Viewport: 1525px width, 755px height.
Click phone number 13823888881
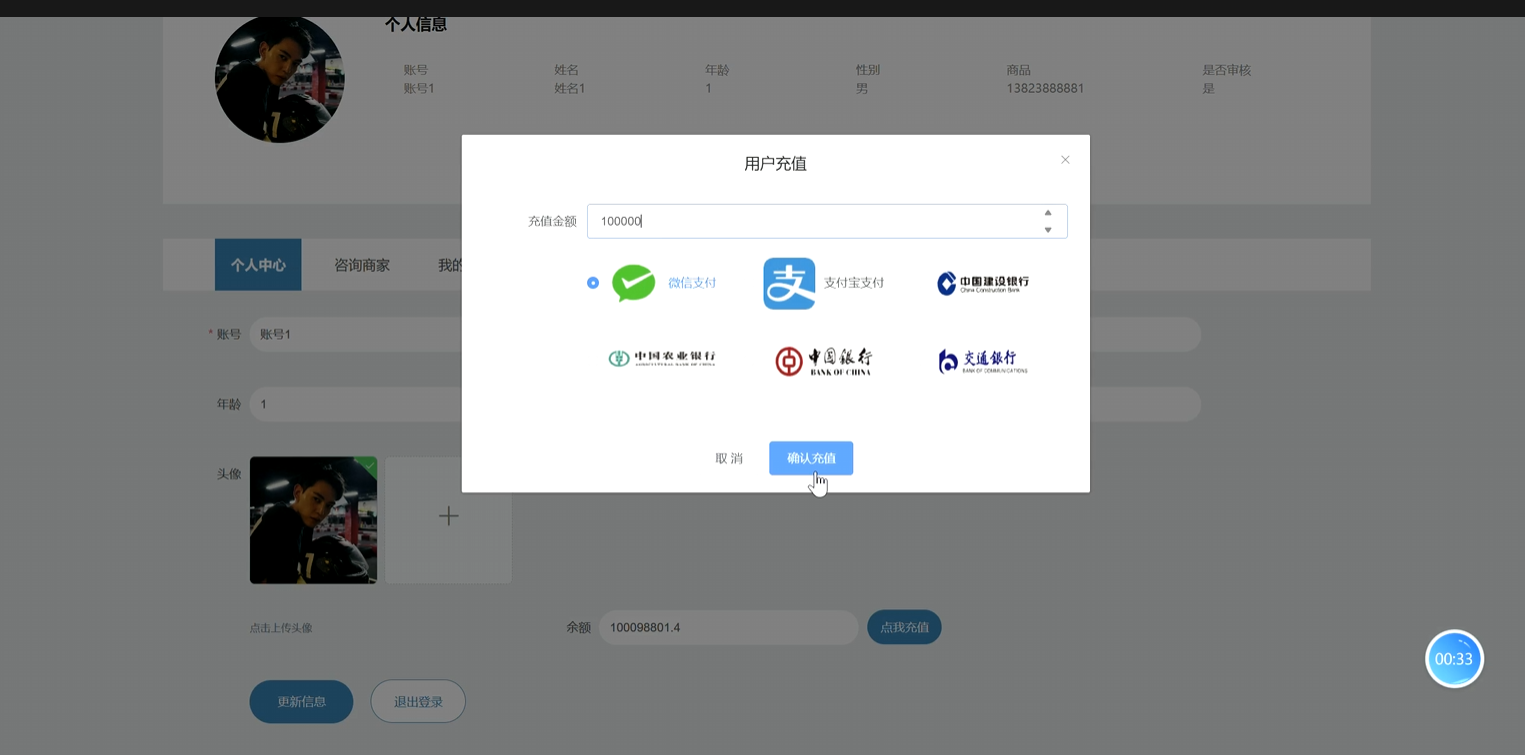coord(1045,88)
